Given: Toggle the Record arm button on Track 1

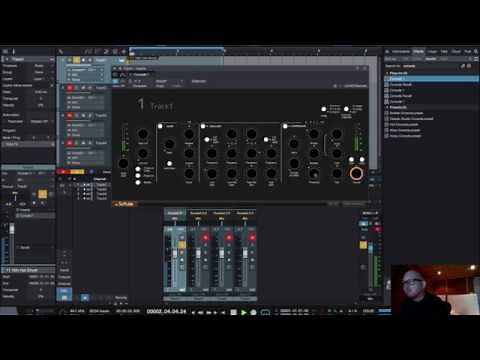Looking at the screenshot, I should point(84,60).
